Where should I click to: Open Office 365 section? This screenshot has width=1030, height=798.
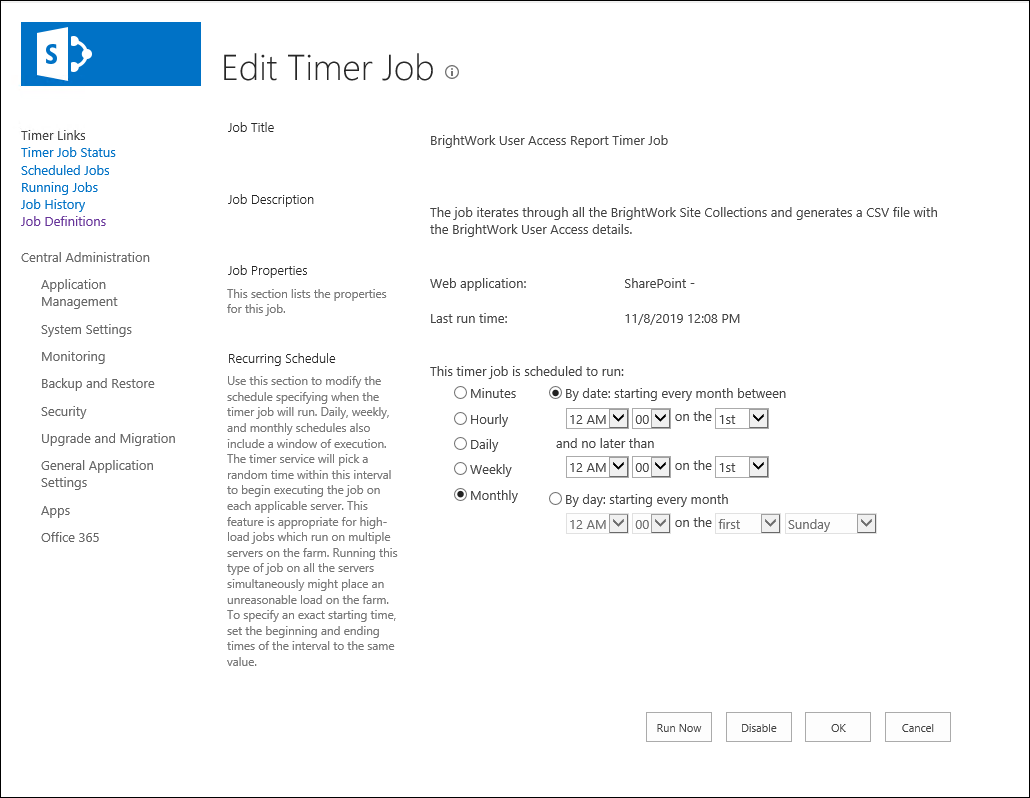[x=70, y=537]
